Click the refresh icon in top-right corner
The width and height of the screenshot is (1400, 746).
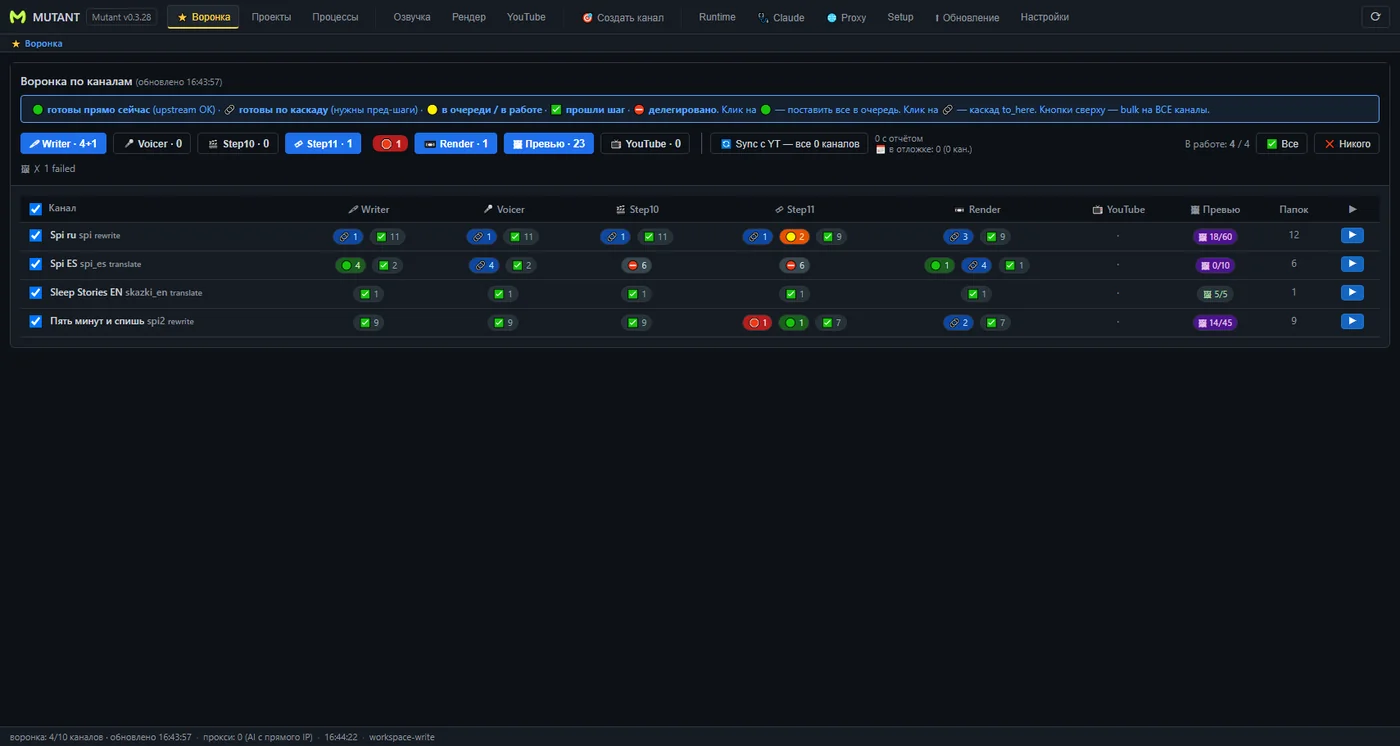coord(1375,17)
